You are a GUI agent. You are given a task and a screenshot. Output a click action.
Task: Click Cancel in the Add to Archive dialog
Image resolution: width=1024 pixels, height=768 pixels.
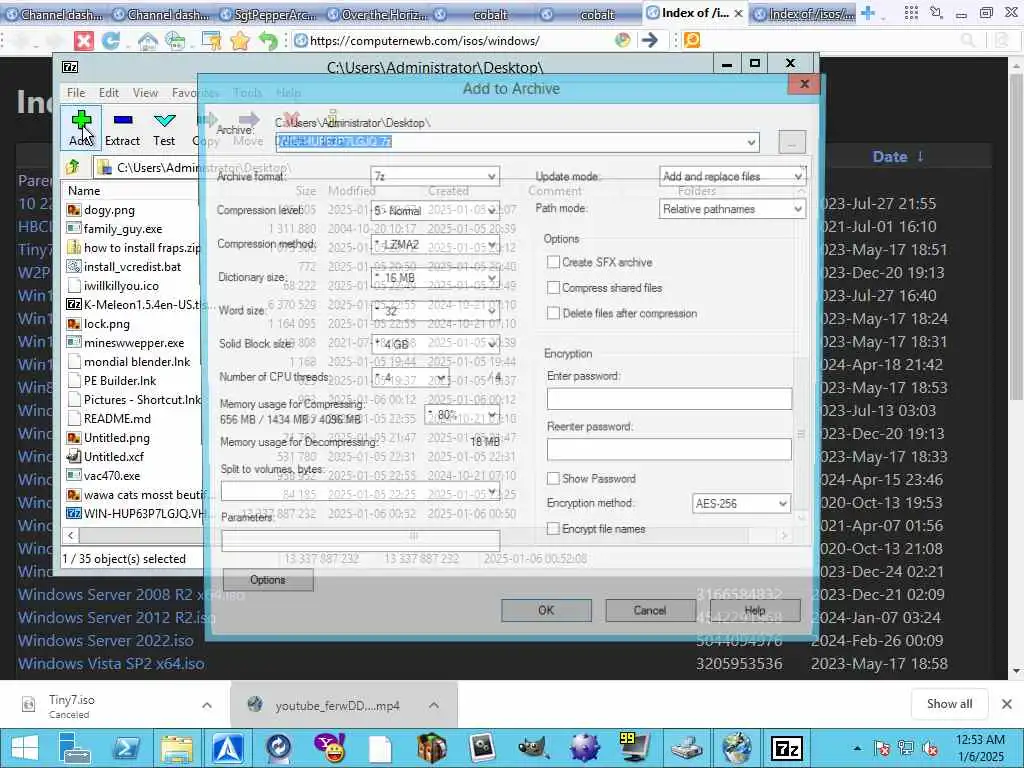pos(650,610)
